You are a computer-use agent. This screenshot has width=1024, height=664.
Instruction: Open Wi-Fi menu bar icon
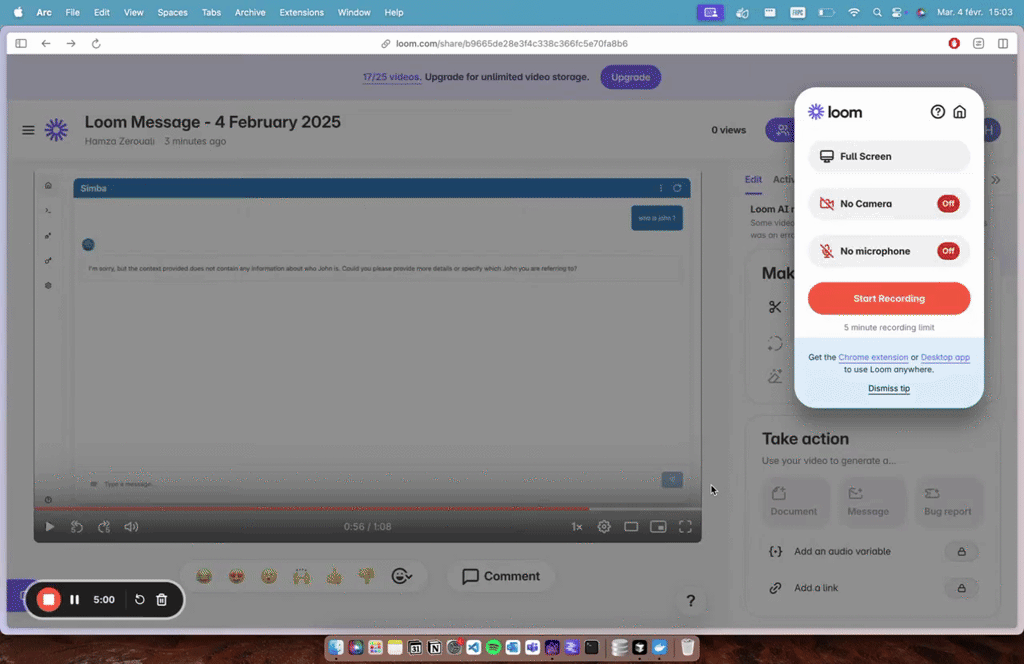[x=854, y=12]
